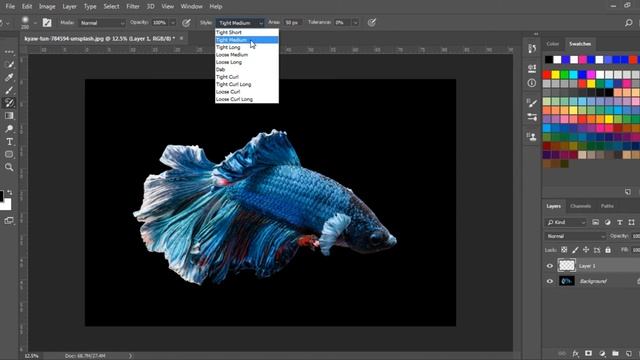The width and height of the screenshot is (640, 360).
Task: Switch to the Color panel tab
Action: [x=553, y=44]
